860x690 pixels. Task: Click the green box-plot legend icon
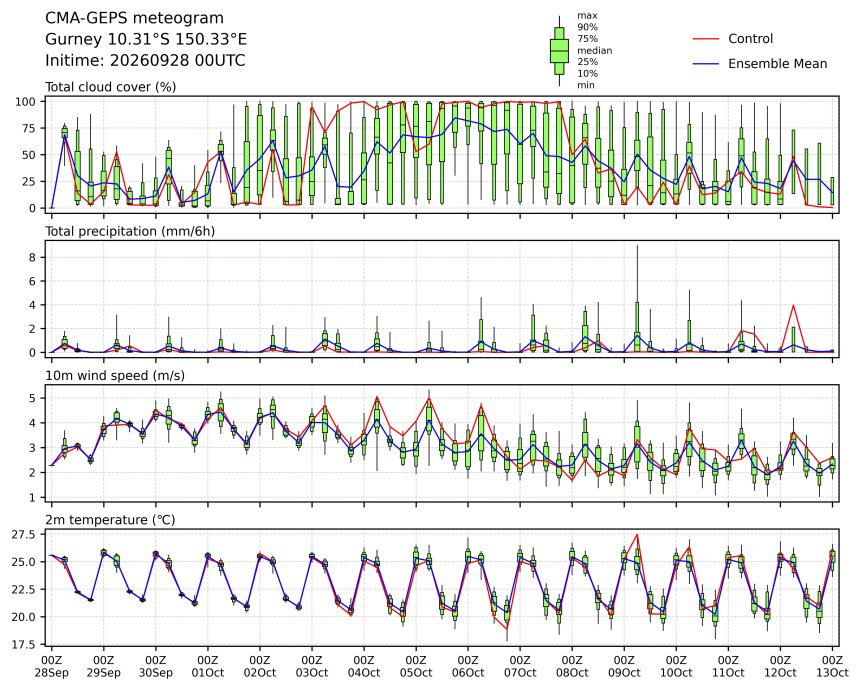point(559,50)
